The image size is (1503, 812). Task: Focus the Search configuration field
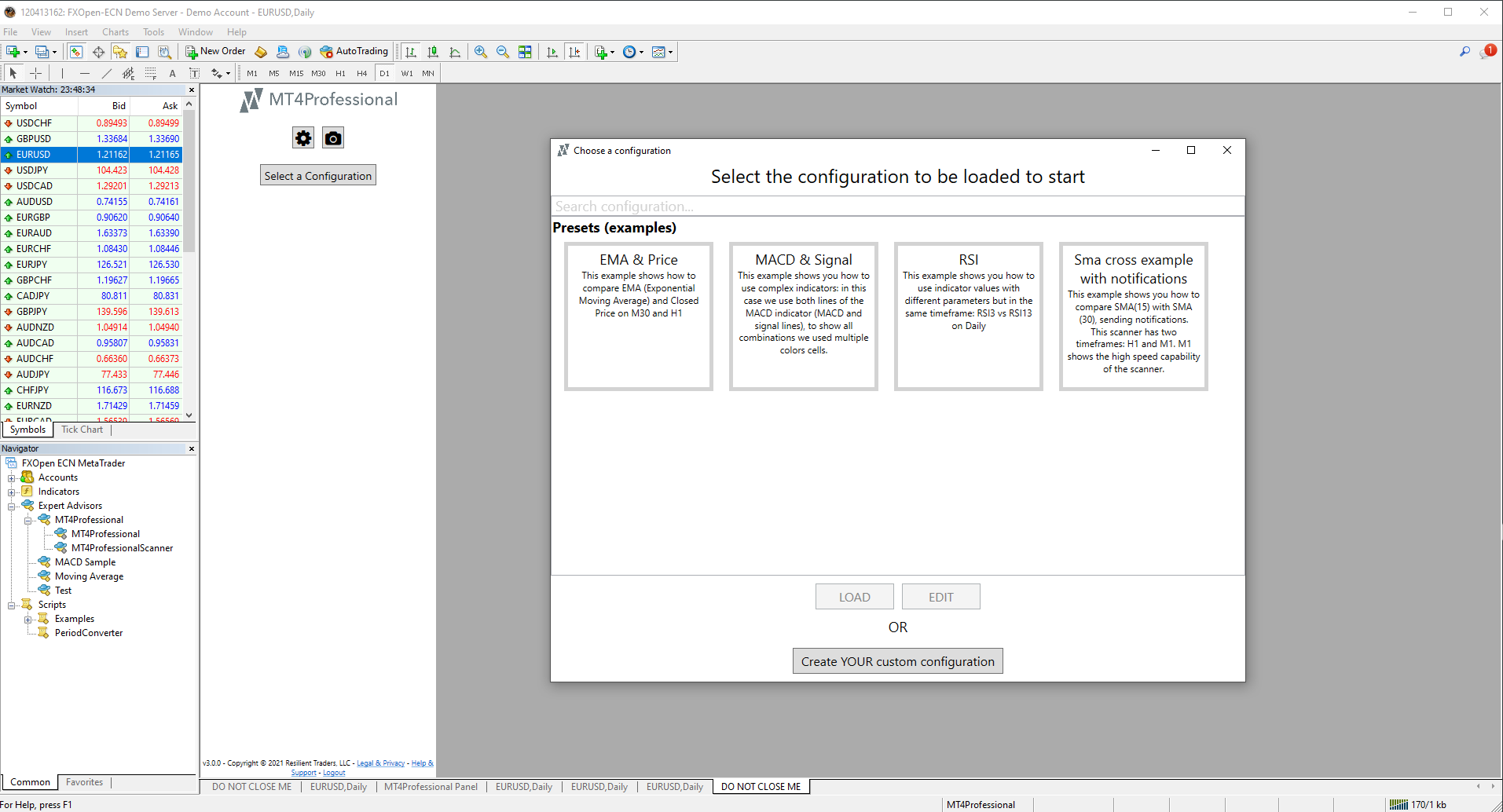898,207
